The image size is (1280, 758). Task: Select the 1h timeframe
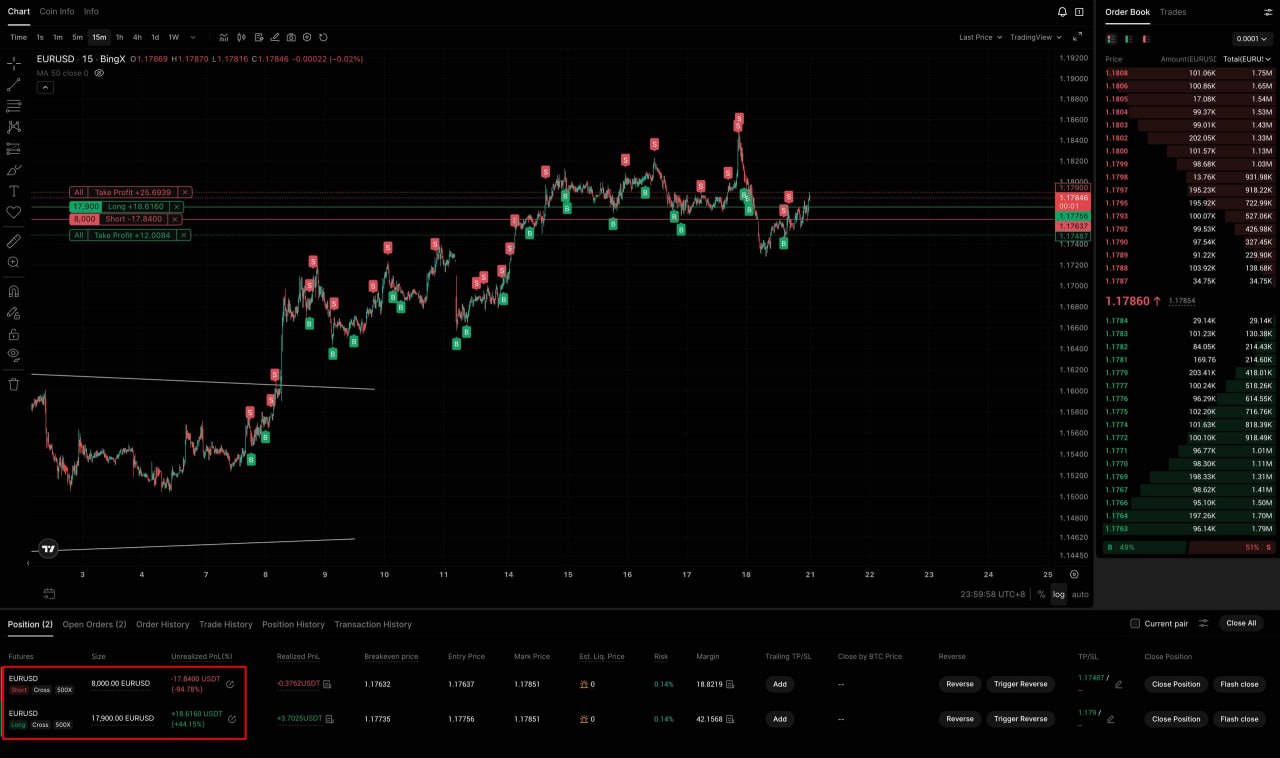(x=119, y=37)
